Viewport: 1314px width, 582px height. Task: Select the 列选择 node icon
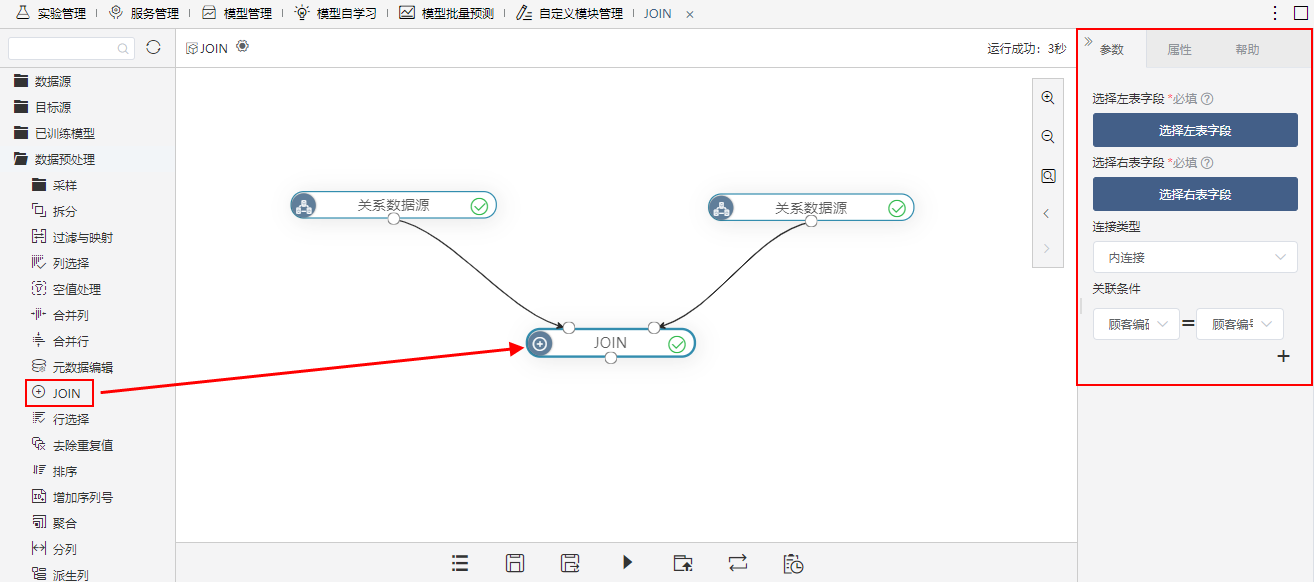coord(39,263)
